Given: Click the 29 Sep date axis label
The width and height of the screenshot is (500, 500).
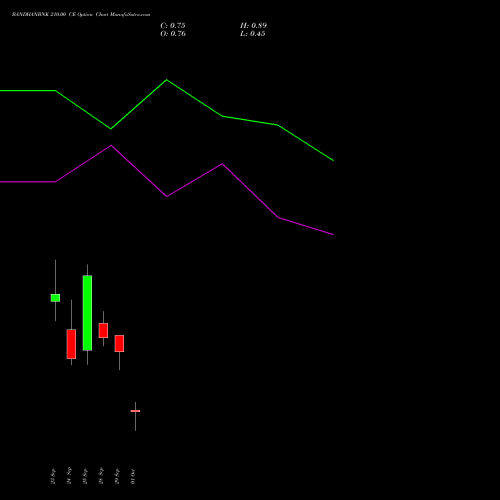Looking at the screenshot, I should tap(117, 476).
